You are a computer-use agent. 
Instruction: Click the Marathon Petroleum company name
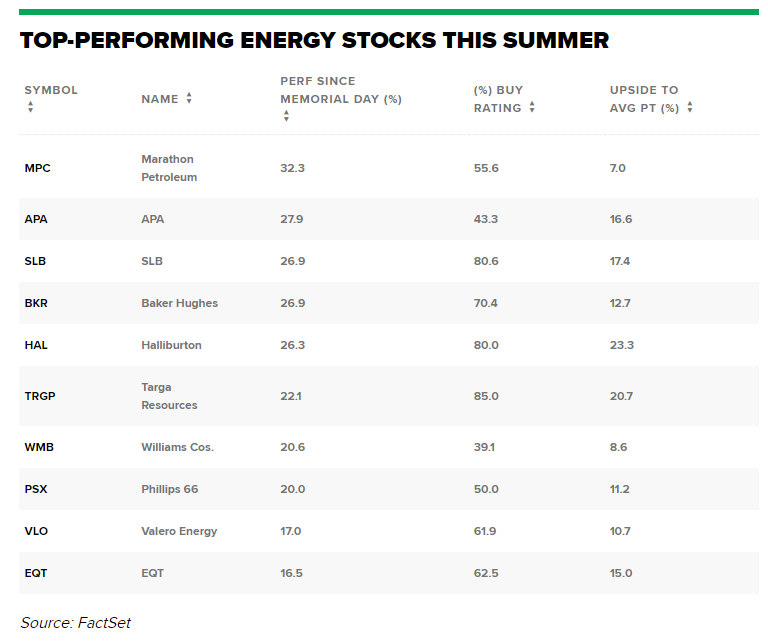[x=168, y=168]
